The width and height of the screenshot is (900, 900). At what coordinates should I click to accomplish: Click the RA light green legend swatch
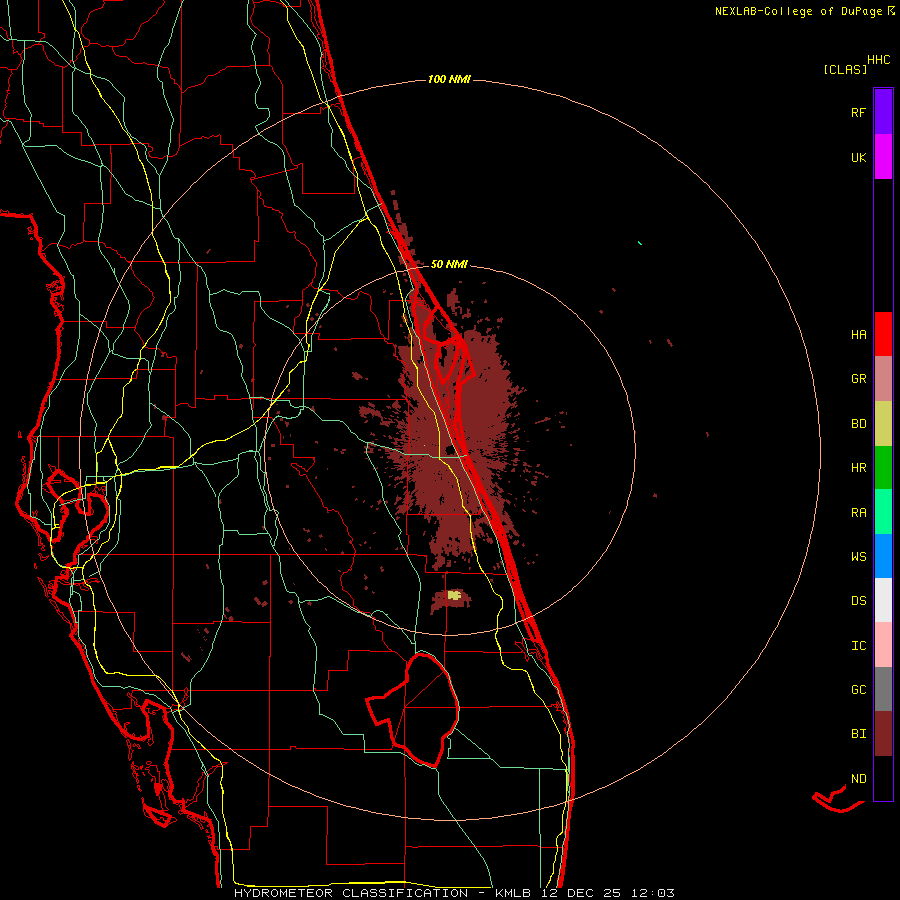(x=883, y=512)
